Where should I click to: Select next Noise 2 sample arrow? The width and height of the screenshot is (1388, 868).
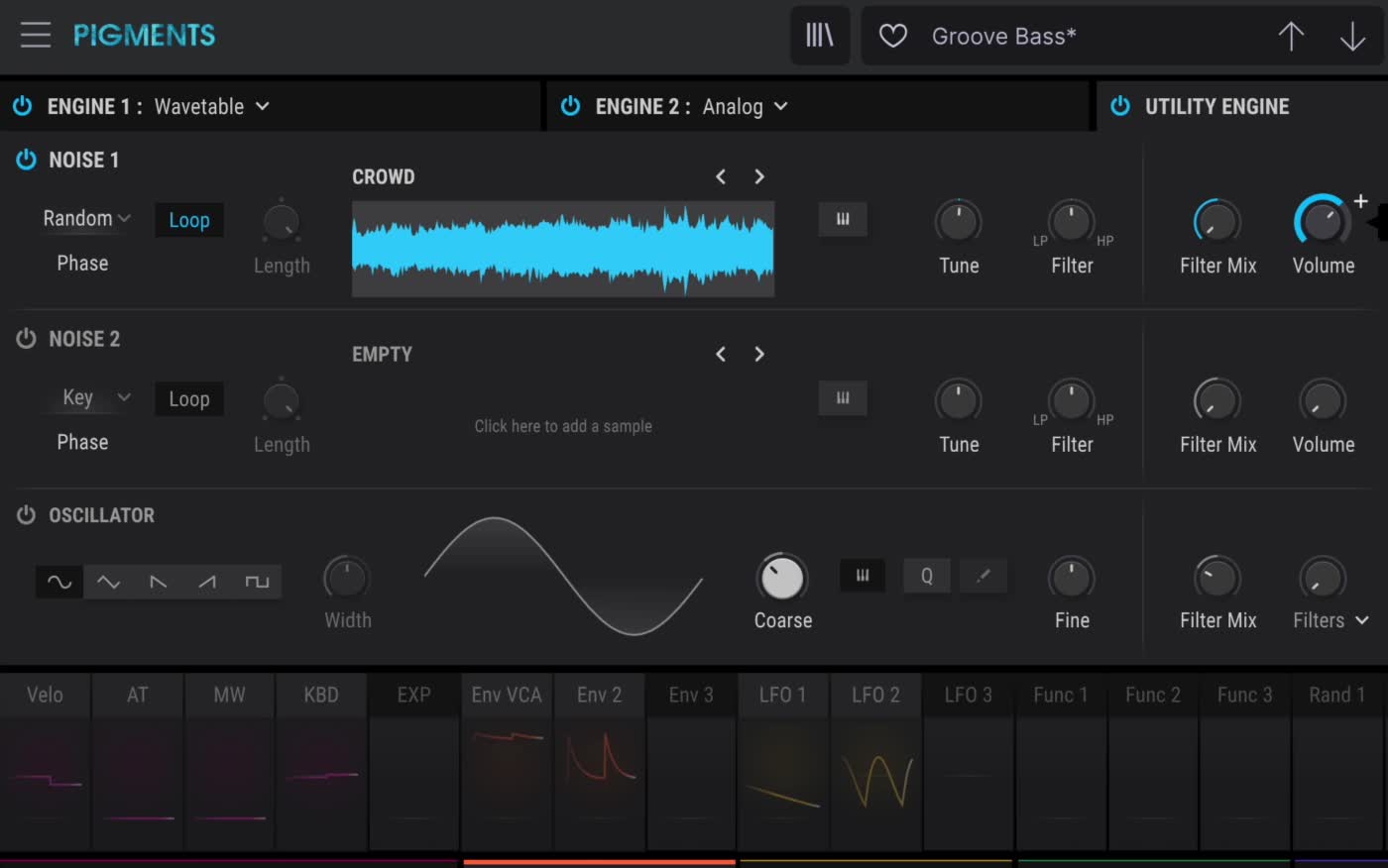[759, 354]
